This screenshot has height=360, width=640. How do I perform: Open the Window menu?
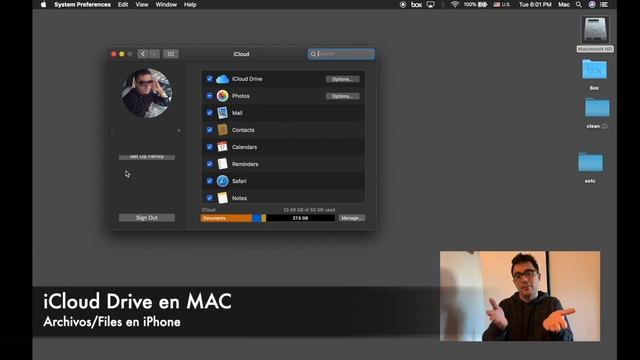point(166,4)
